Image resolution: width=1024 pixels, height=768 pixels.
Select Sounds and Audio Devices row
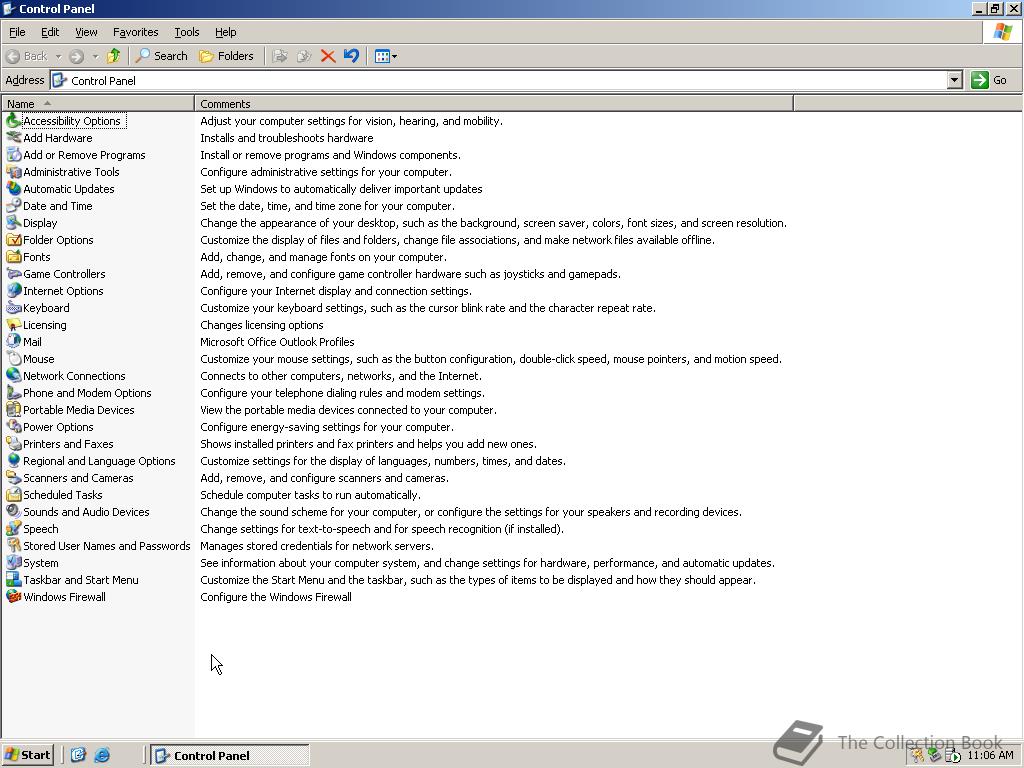point(78,511)
